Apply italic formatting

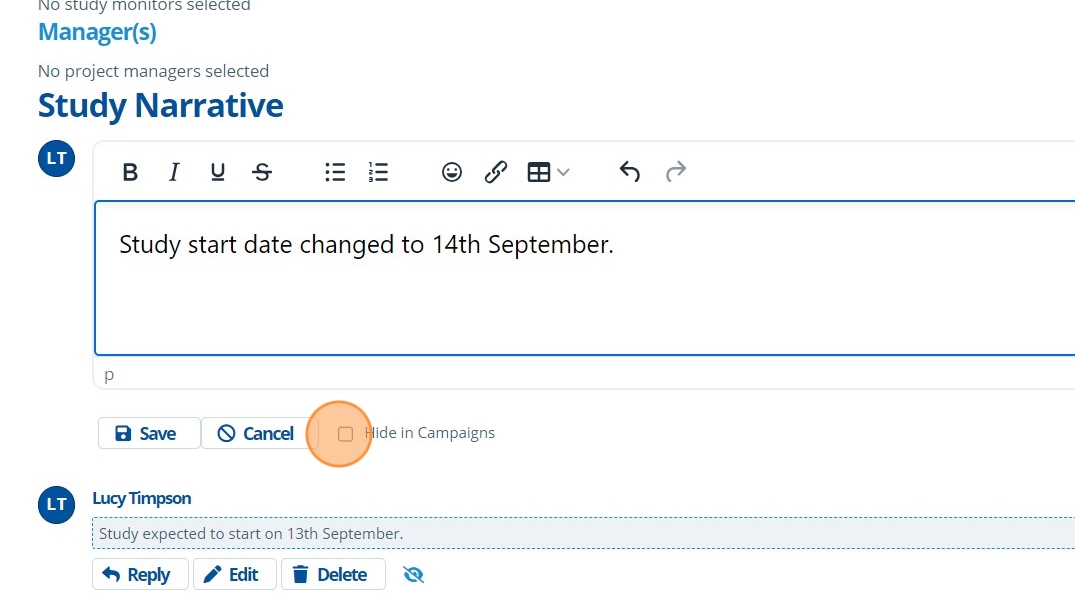[174, 172]
